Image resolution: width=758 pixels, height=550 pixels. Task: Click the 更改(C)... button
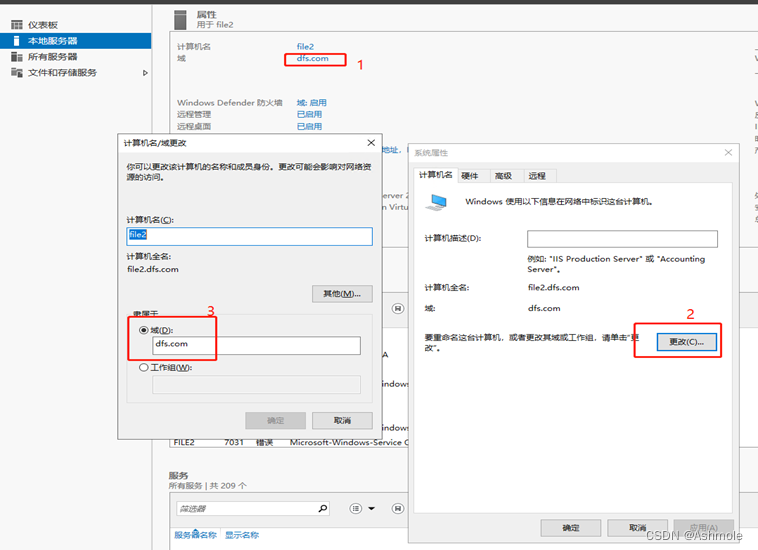pos(686,342)
